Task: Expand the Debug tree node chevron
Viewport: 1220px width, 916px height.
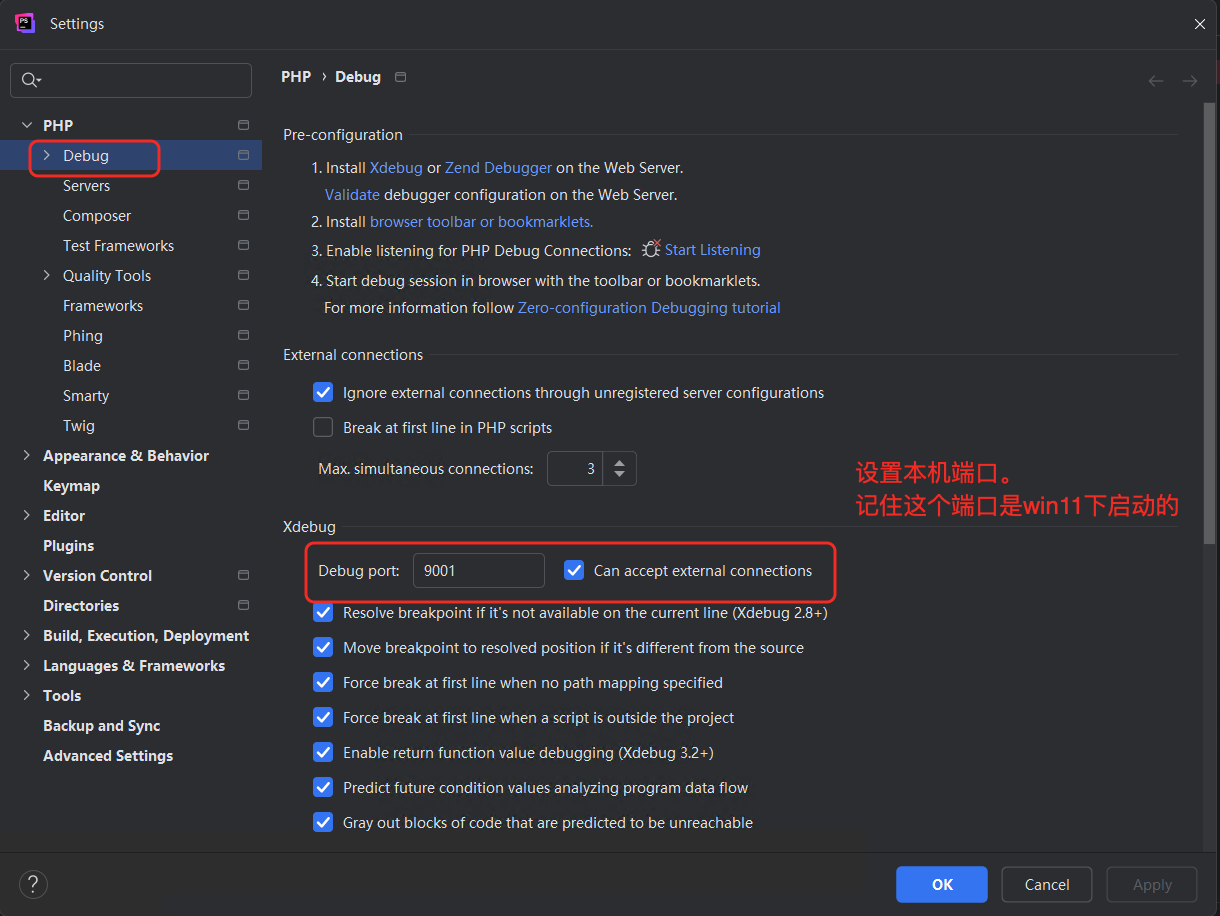Action: click(x=46, y=155)
